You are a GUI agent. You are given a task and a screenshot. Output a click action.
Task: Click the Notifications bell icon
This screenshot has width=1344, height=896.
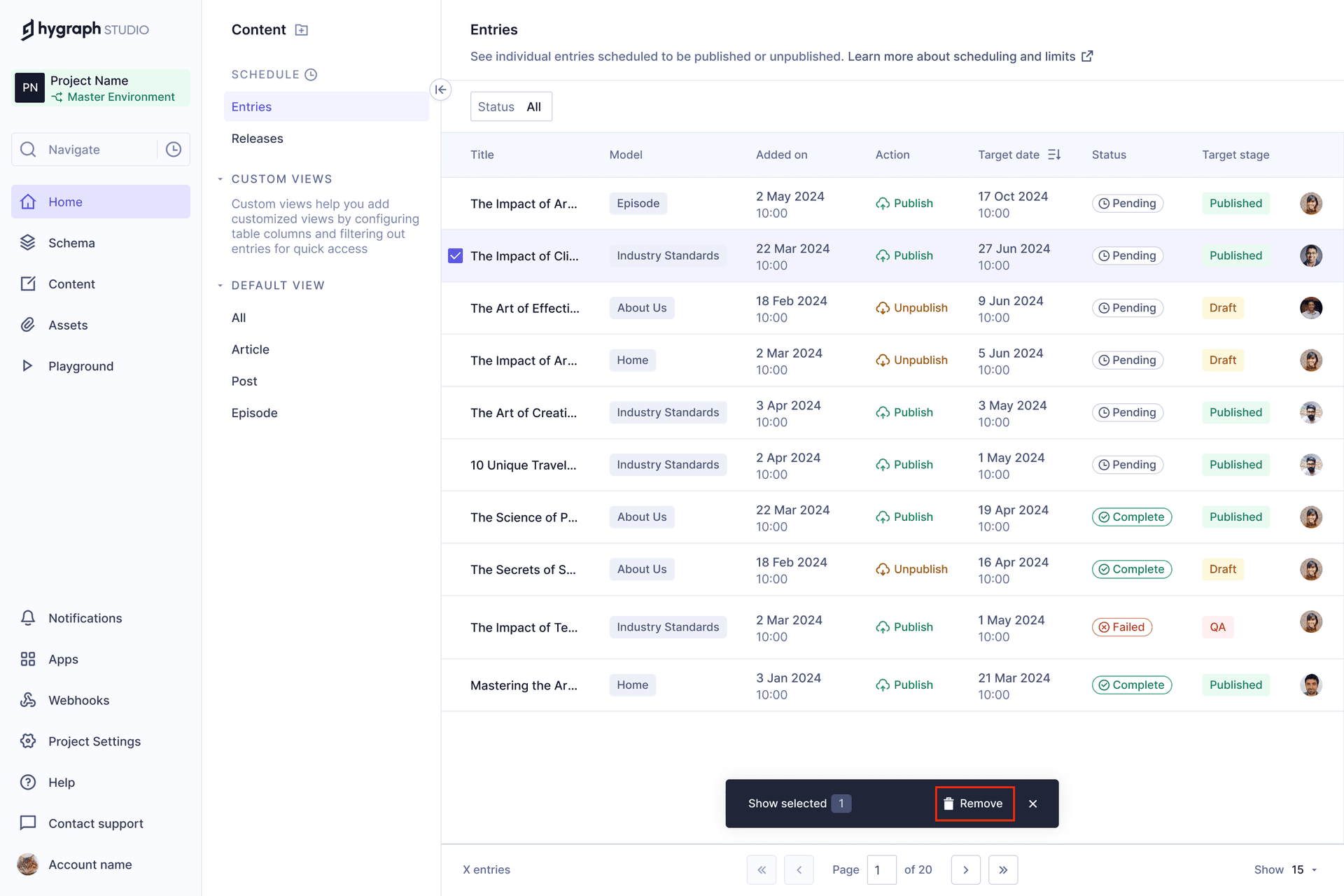[x=28, y=618]
